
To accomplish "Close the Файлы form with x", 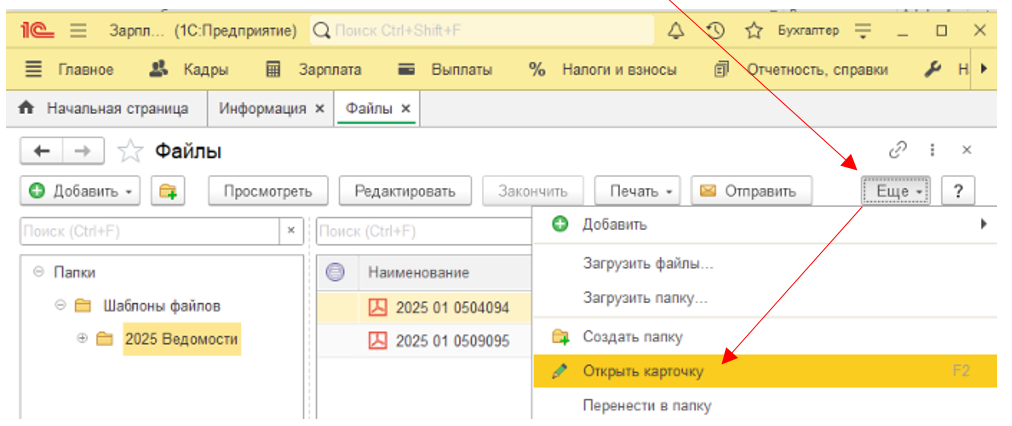I will (966, 150).
